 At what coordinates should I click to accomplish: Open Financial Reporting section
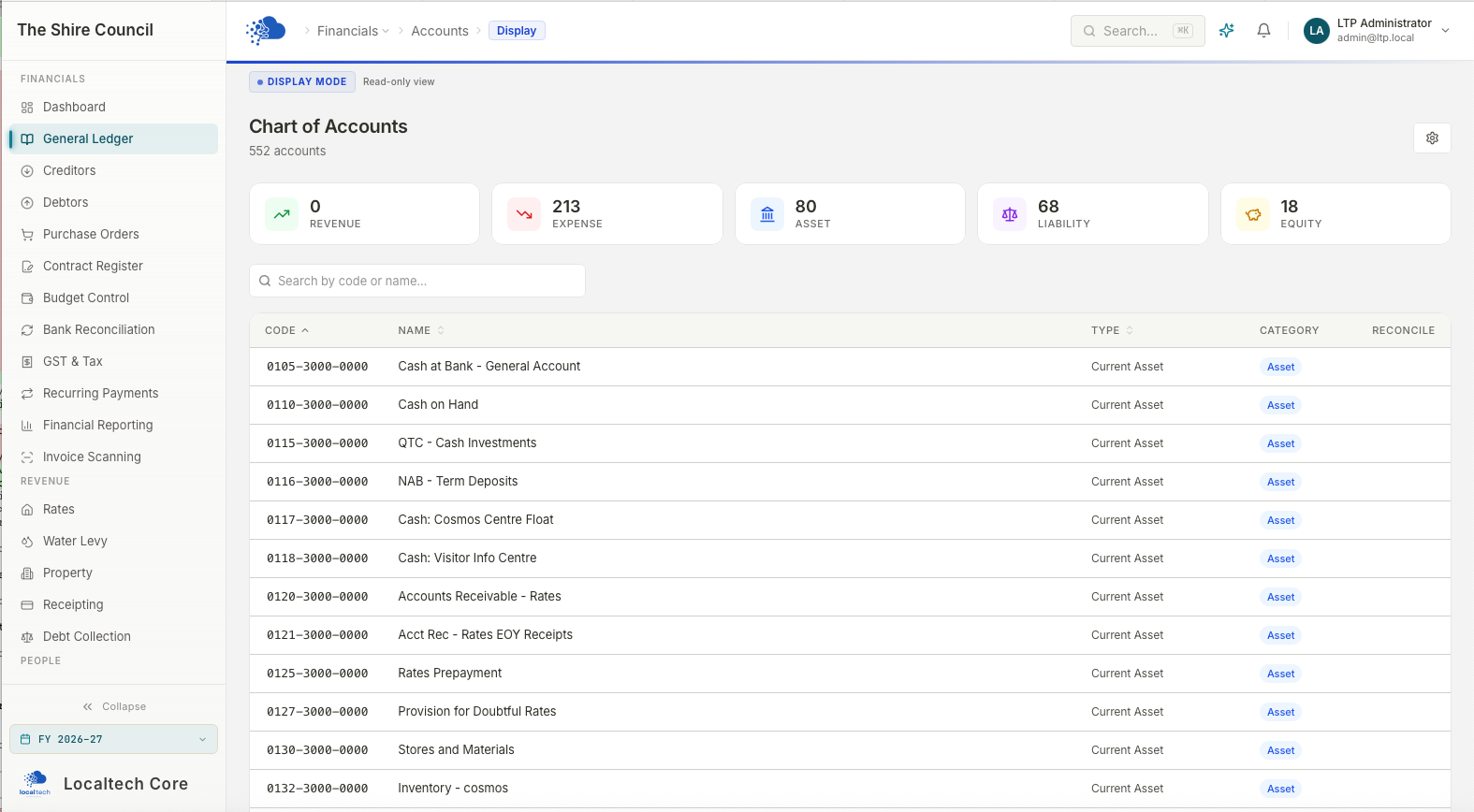point(113,426)
